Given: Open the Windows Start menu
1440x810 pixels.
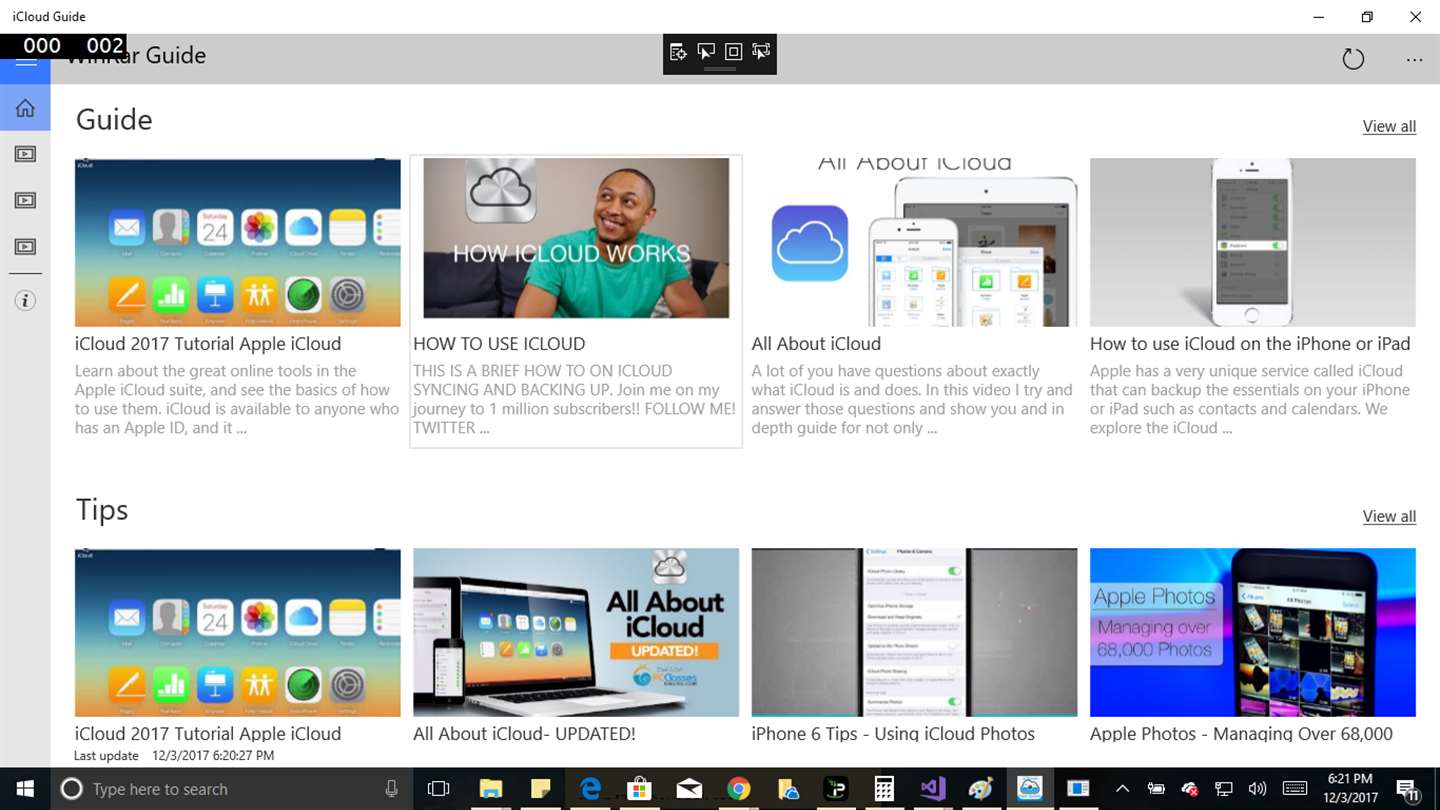Looking at the screenshot, I should coord(24,789).
